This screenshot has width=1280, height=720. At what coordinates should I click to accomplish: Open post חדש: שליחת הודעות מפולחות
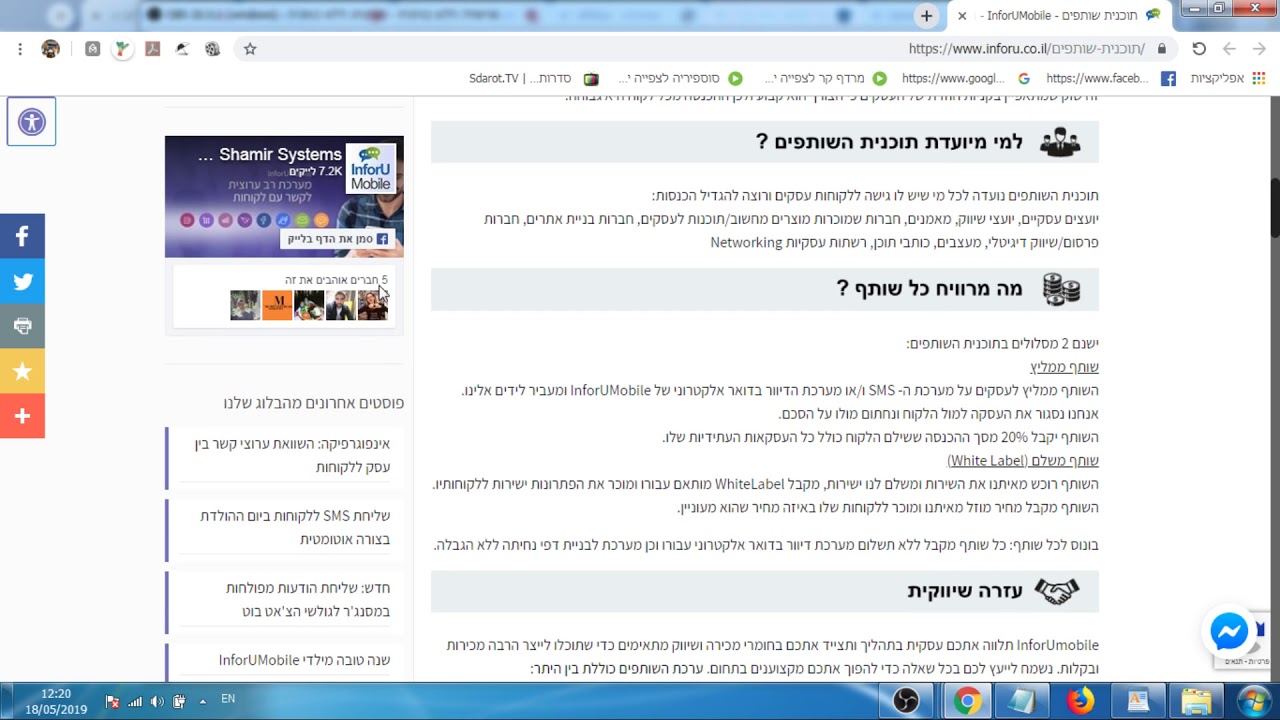click(x=308, y=599)
